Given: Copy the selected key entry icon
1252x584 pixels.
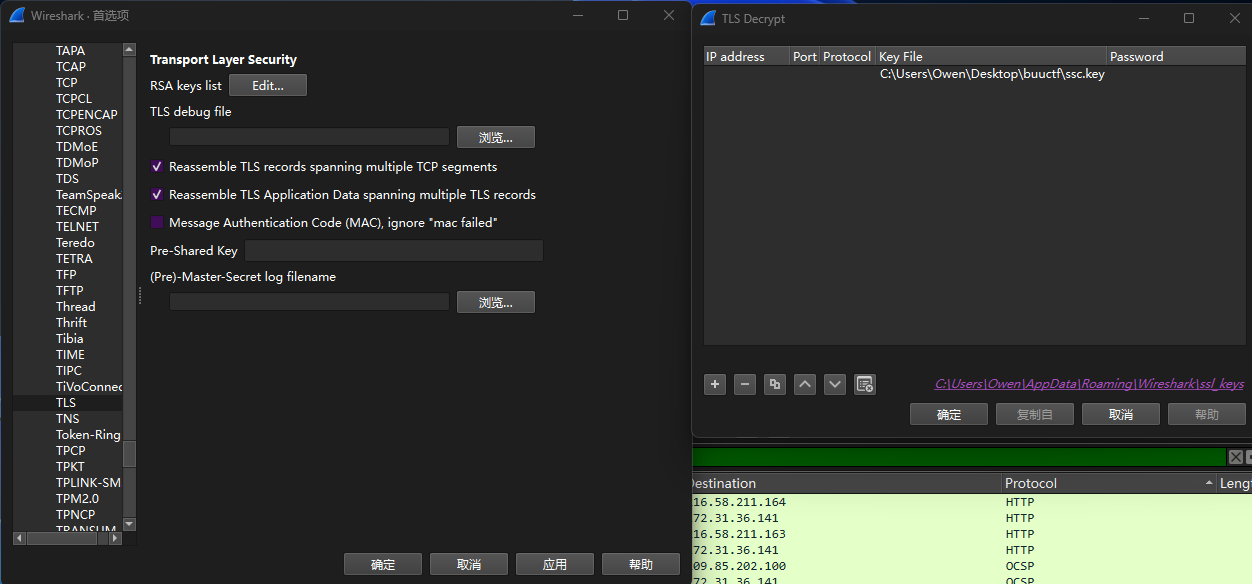Looking at the screenshot, I should 774,384.
